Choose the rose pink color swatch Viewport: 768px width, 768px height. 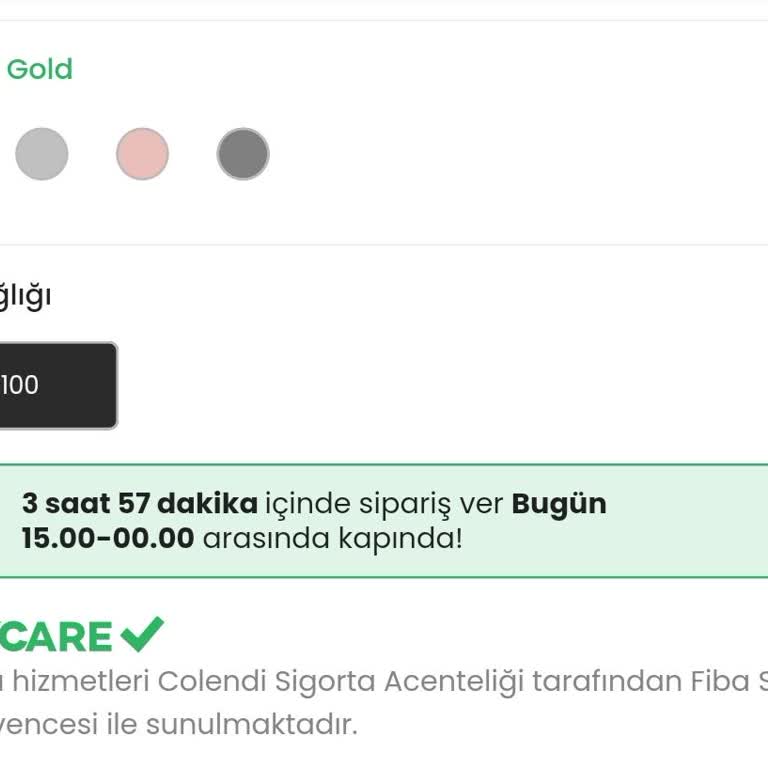[142, 154]
